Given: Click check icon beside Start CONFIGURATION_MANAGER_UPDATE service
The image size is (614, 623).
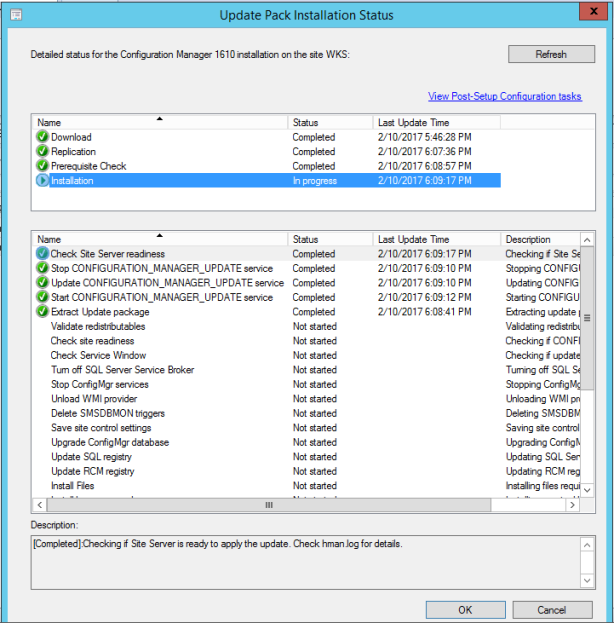Looking at the screenshot, I should [x=42, y=297].
